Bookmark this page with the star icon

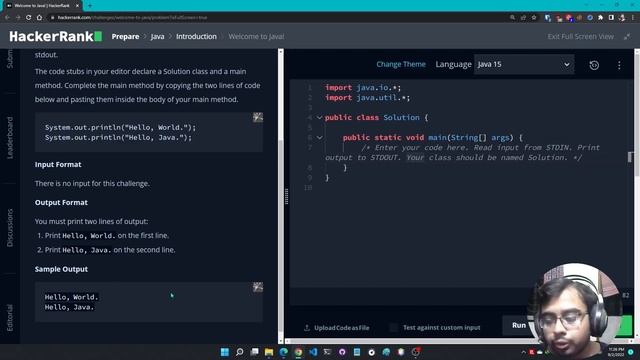click(534, 18)
